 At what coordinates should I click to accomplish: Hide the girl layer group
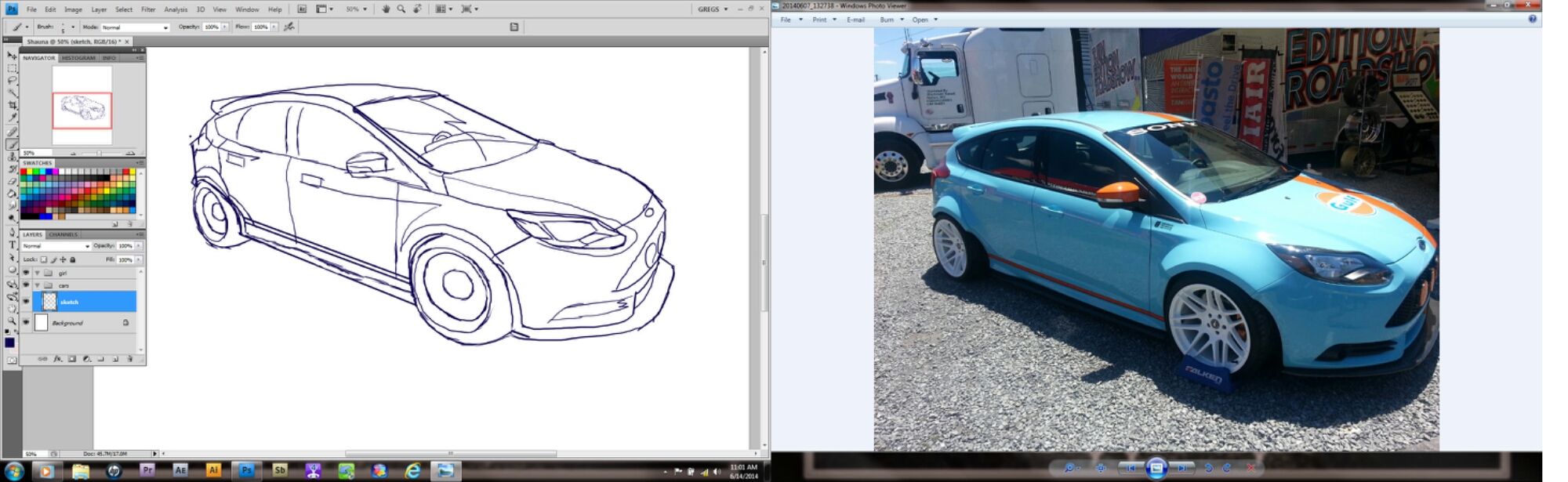point(26,273)
